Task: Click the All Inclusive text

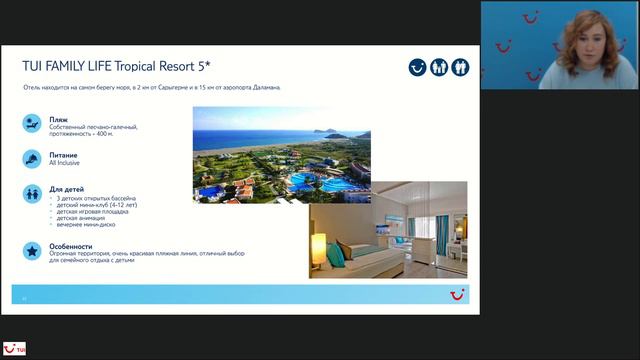Action: tap(64, 163)
